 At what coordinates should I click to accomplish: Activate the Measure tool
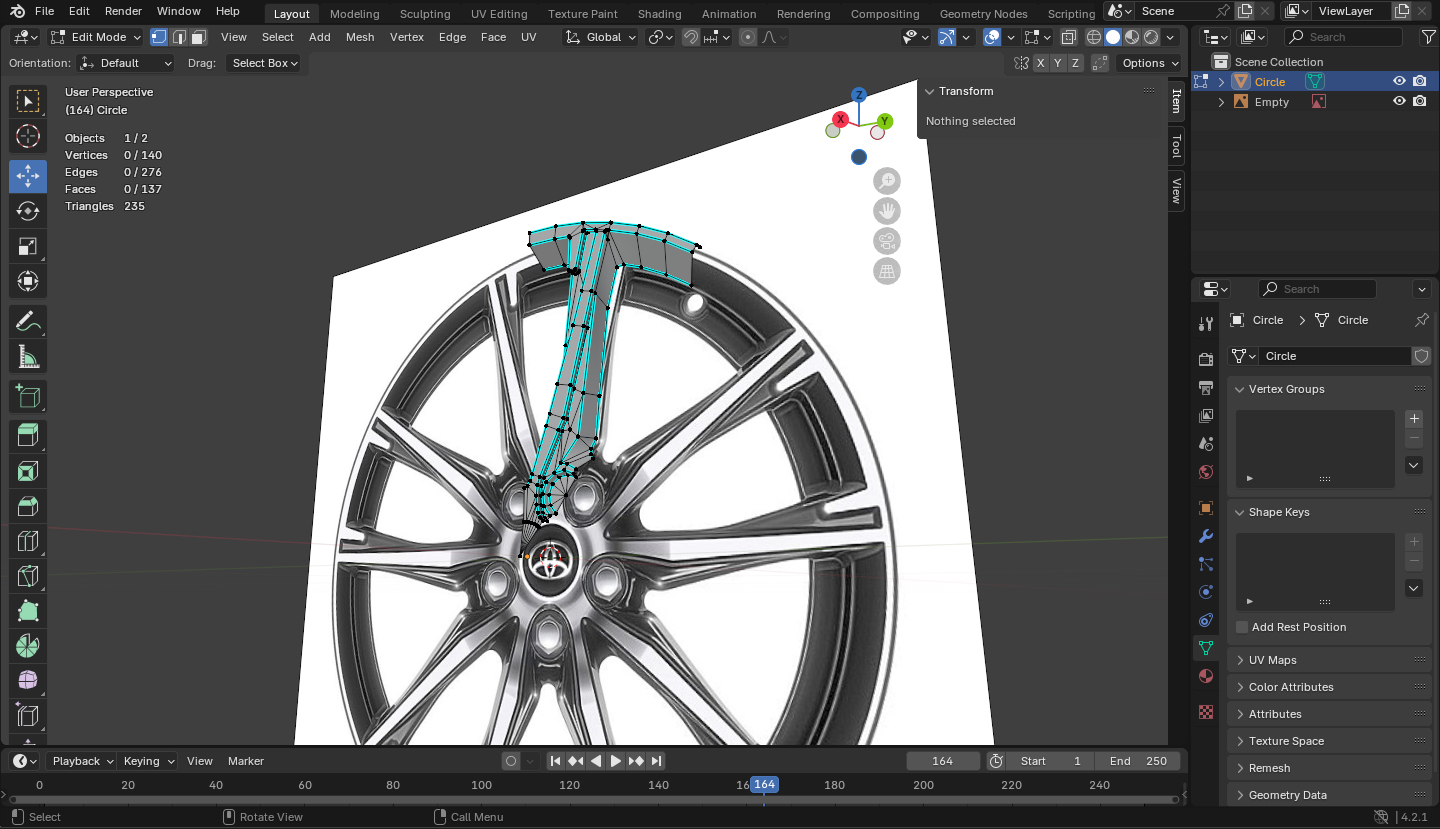click(28, 356)
